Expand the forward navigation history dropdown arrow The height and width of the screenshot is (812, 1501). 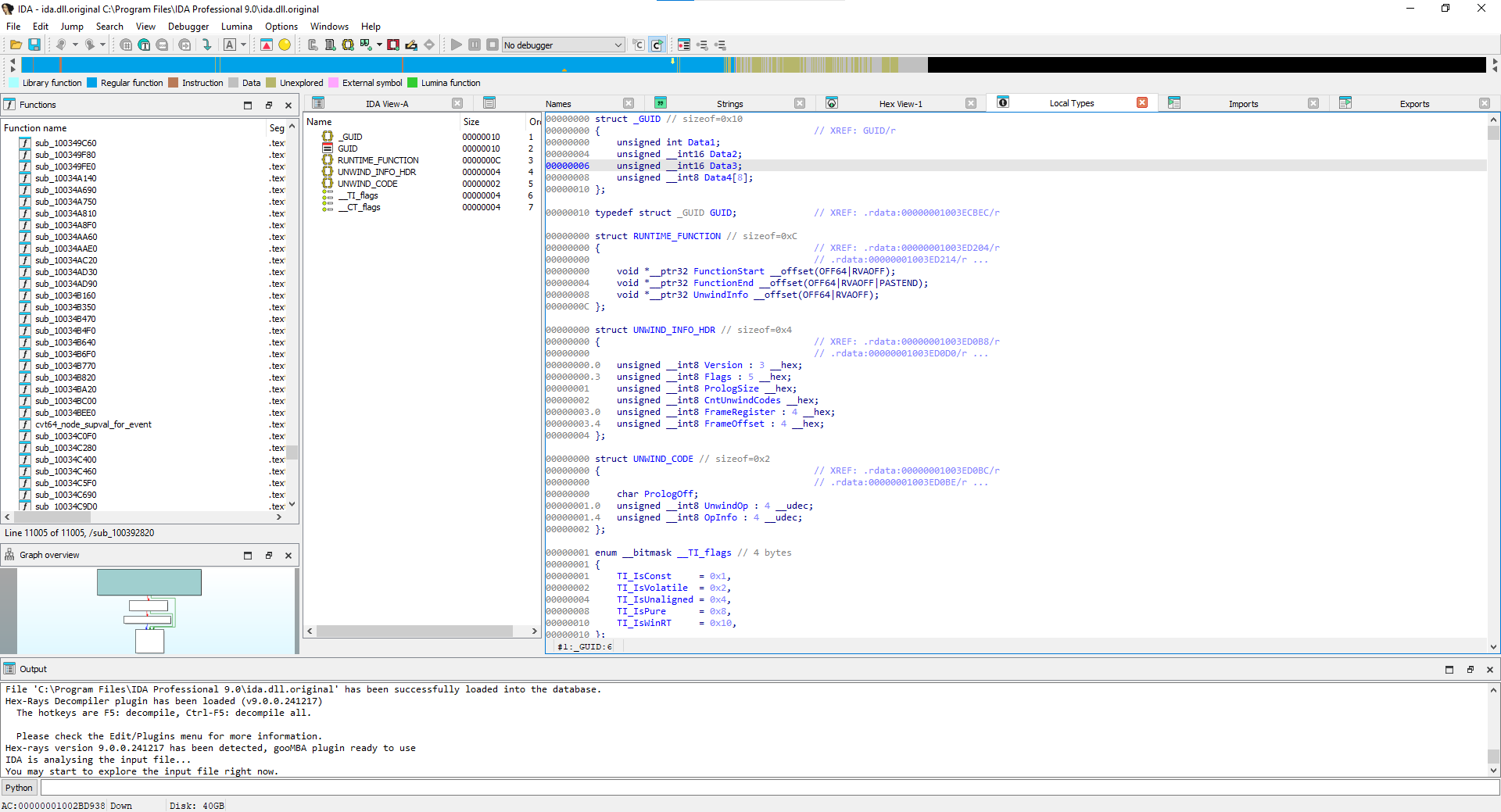click(x=102, y=45)
